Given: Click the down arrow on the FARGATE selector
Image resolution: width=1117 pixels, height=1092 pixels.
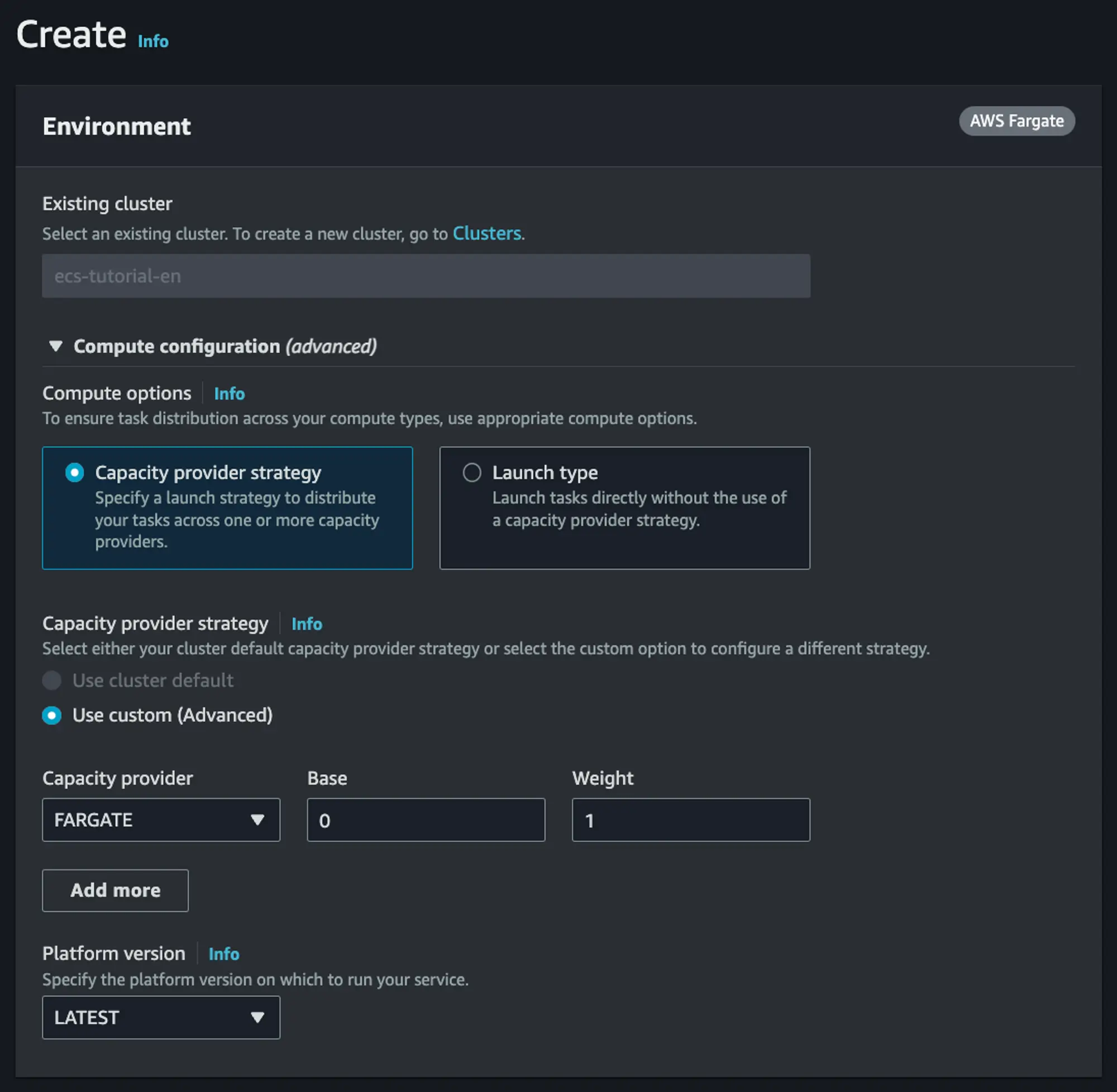Looking at the screenshot, I should pos(259,820).
